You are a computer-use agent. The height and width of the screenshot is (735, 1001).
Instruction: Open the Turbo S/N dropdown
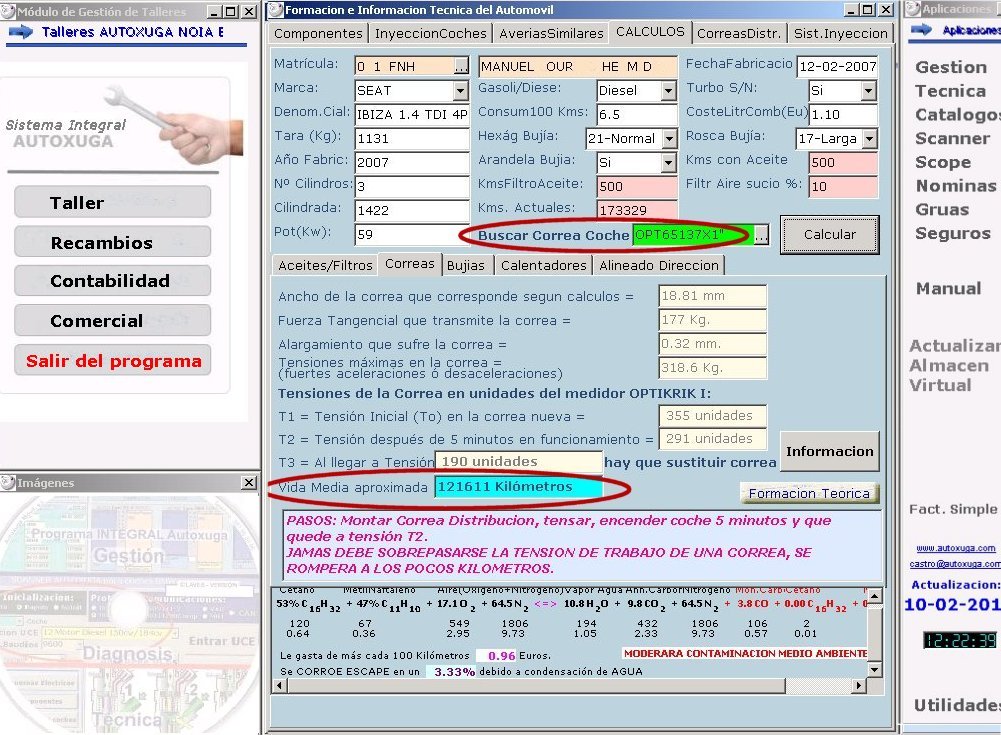pos(868,91)
